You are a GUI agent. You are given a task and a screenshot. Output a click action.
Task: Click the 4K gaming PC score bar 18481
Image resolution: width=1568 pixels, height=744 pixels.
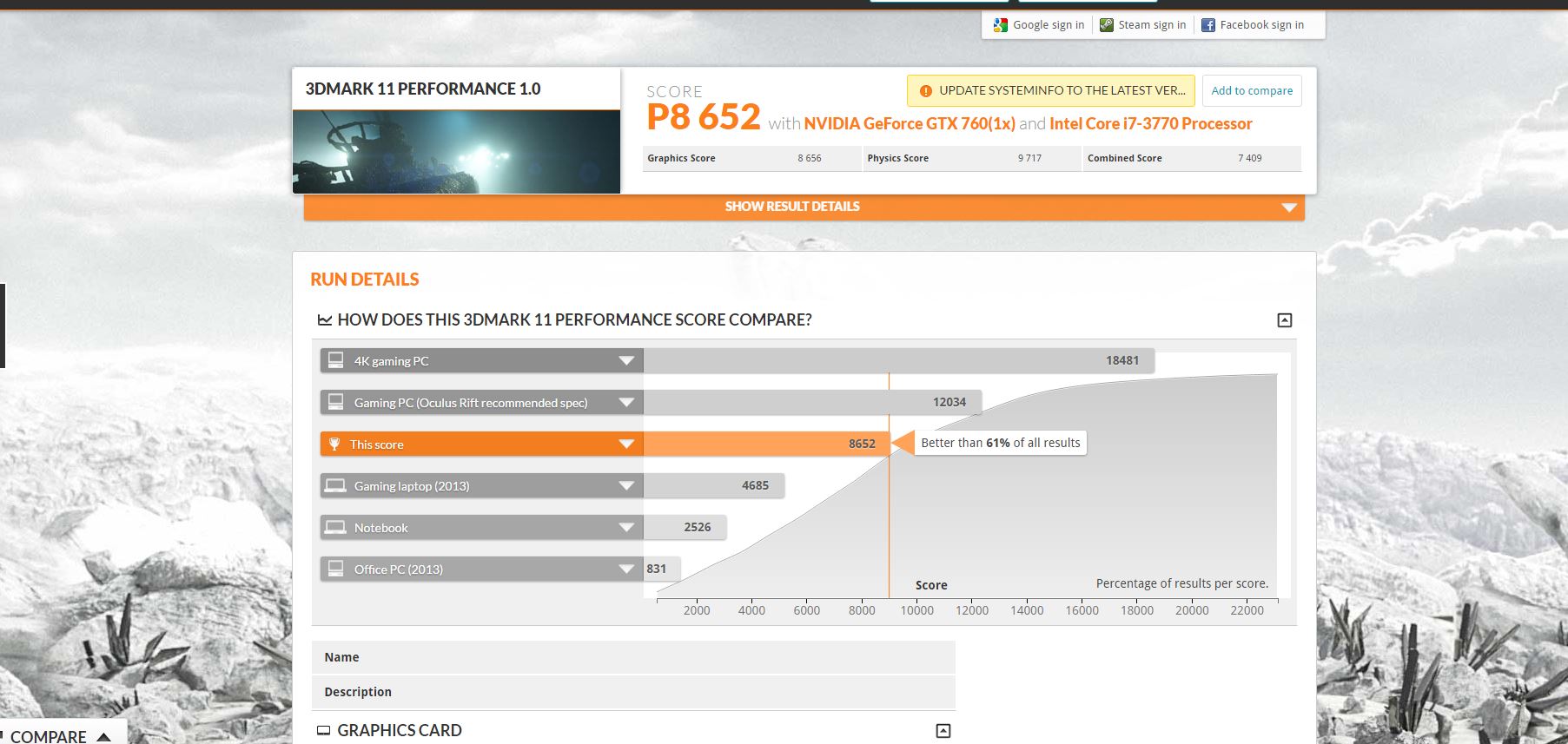(x=899, y=360)
